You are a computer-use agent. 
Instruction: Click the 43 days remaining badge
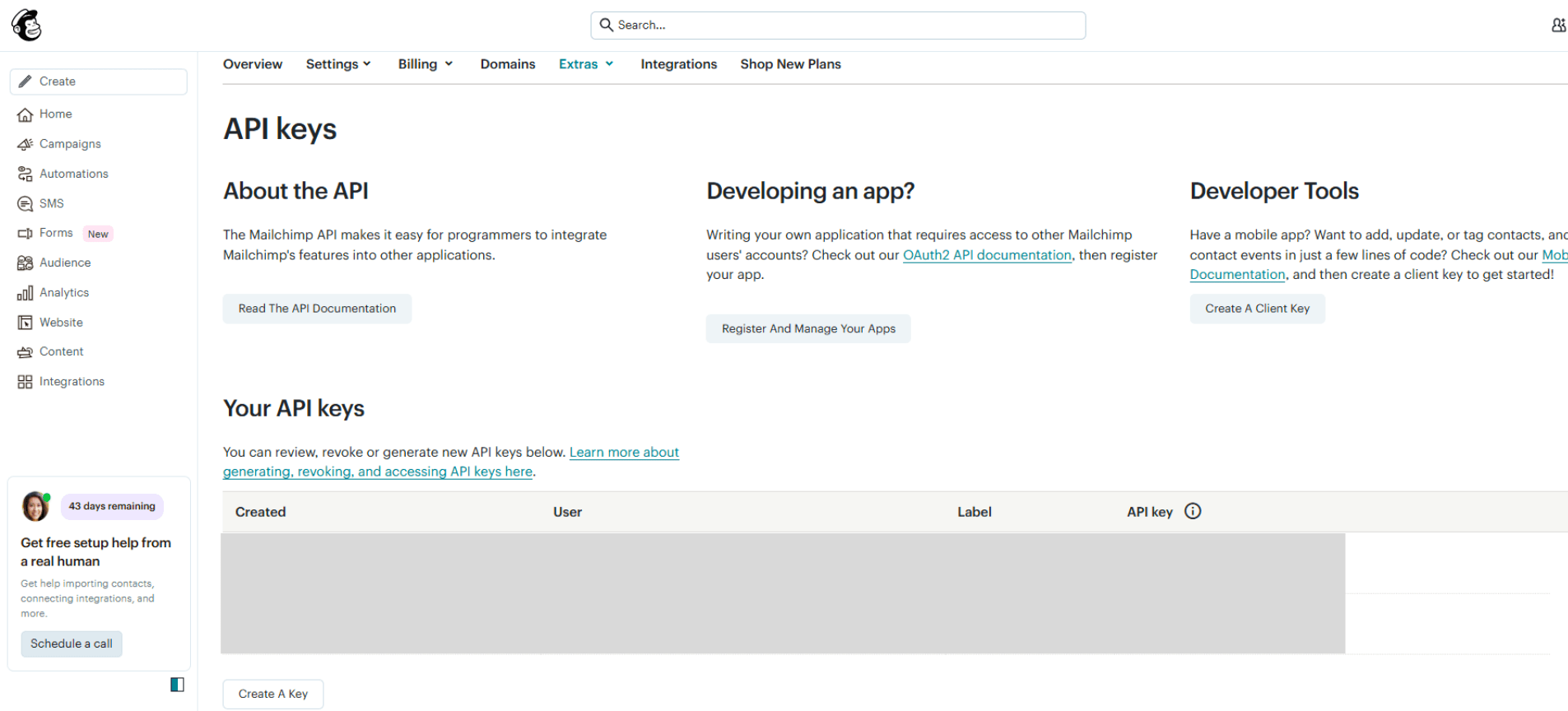[112, 506]
